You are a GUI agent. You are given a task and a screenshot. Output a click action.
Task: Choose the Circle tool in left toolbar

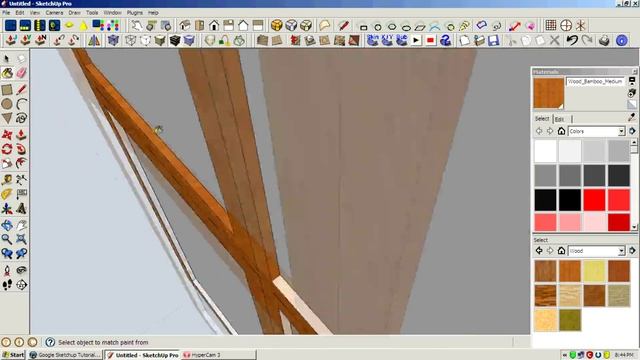coord(7,104)
